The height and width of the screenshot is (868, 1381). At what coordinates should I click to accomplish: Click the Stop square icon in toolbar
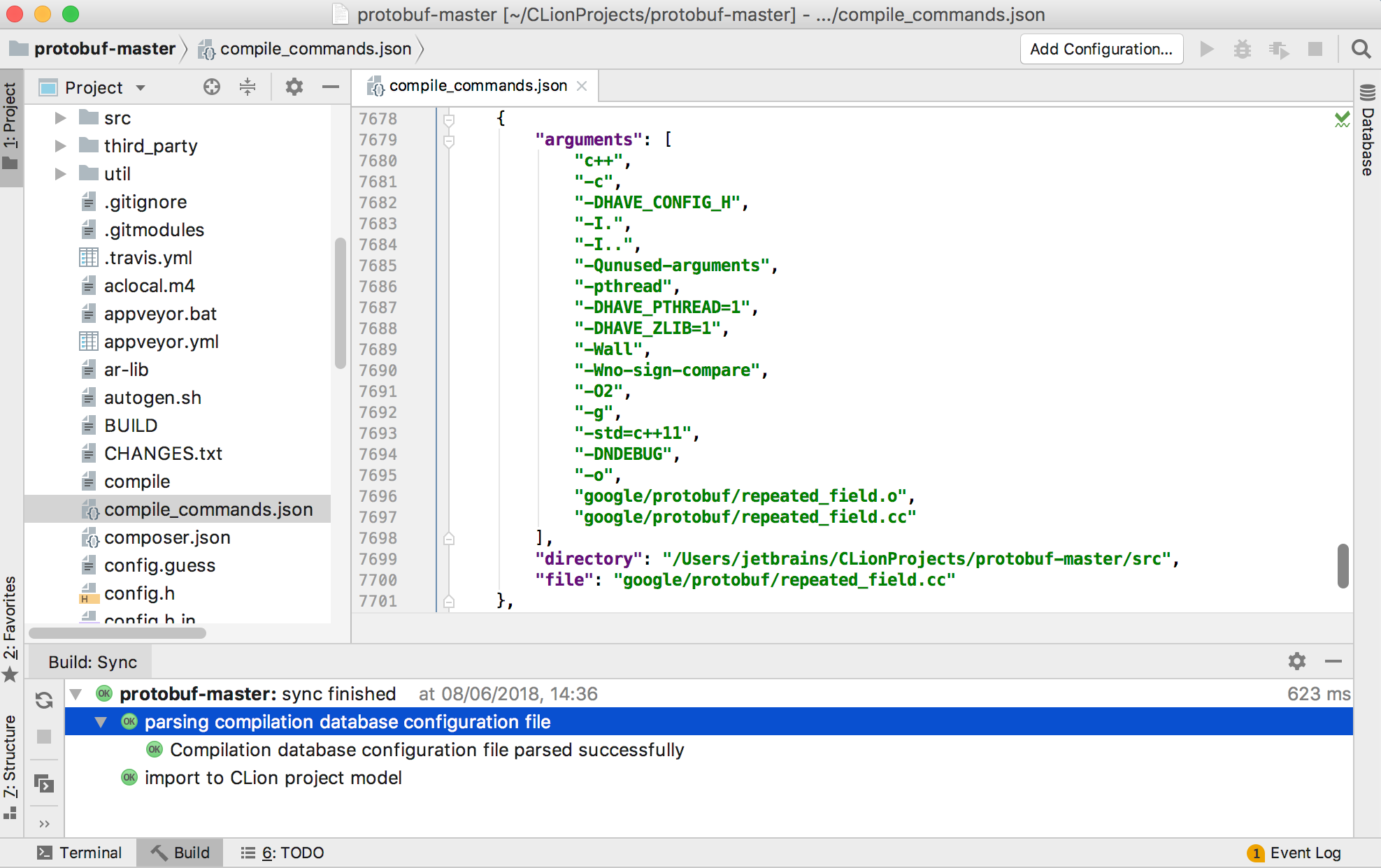[1315, 49]
